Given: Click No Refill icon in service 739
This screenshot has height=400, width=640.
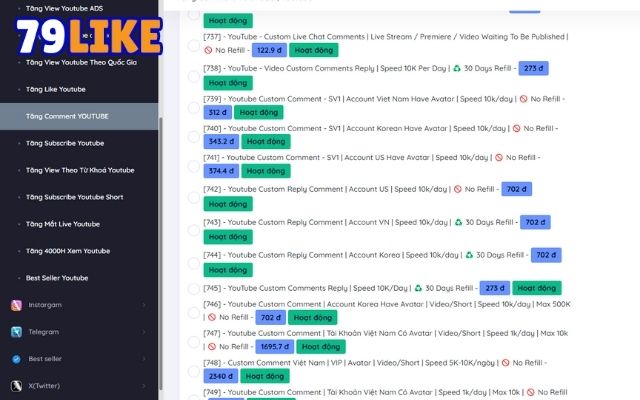Looking at the screenshot, I should pos(524,99).
